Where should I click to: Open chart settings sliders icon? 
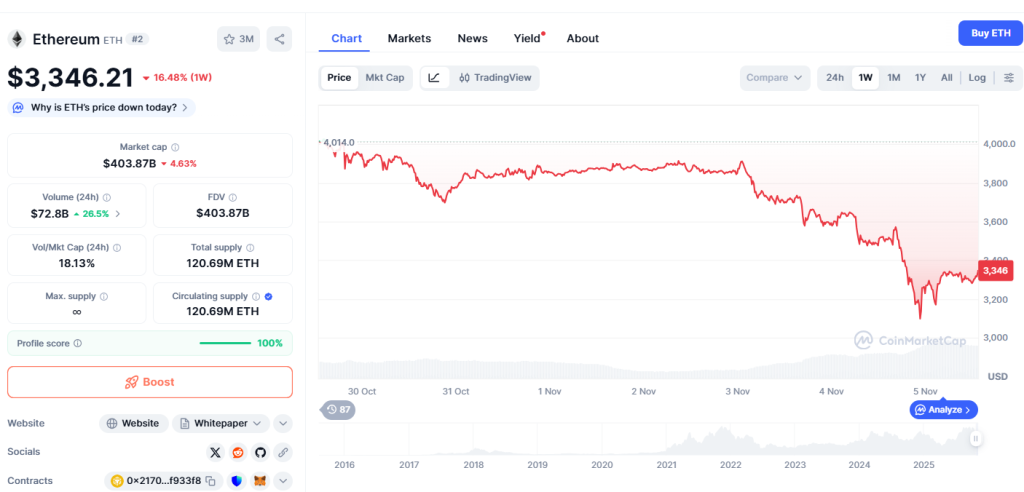1009,77
